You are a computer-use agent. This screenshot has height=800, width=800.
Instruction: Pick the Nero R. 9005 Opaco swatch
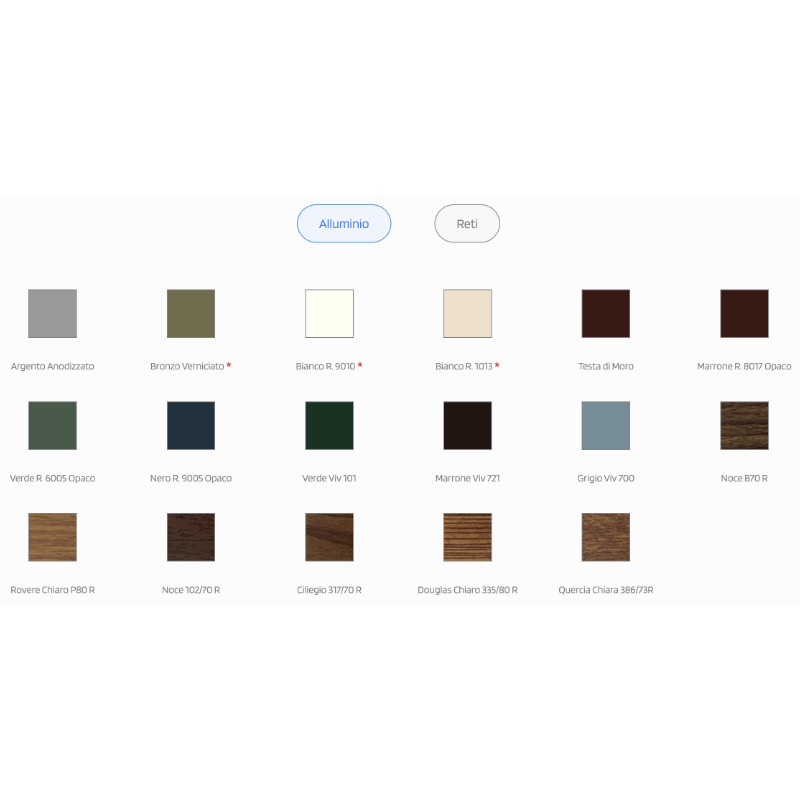pos(191,426)
